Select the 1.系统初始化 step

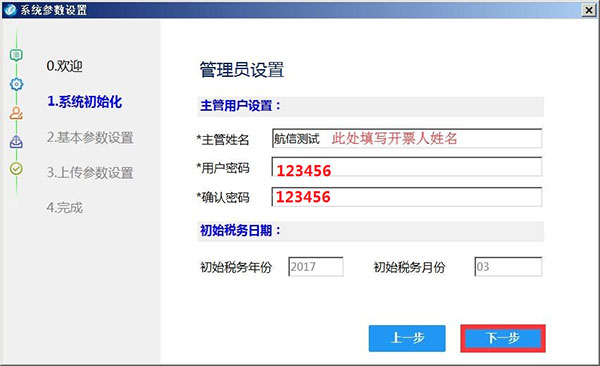[x=85, y=102]
